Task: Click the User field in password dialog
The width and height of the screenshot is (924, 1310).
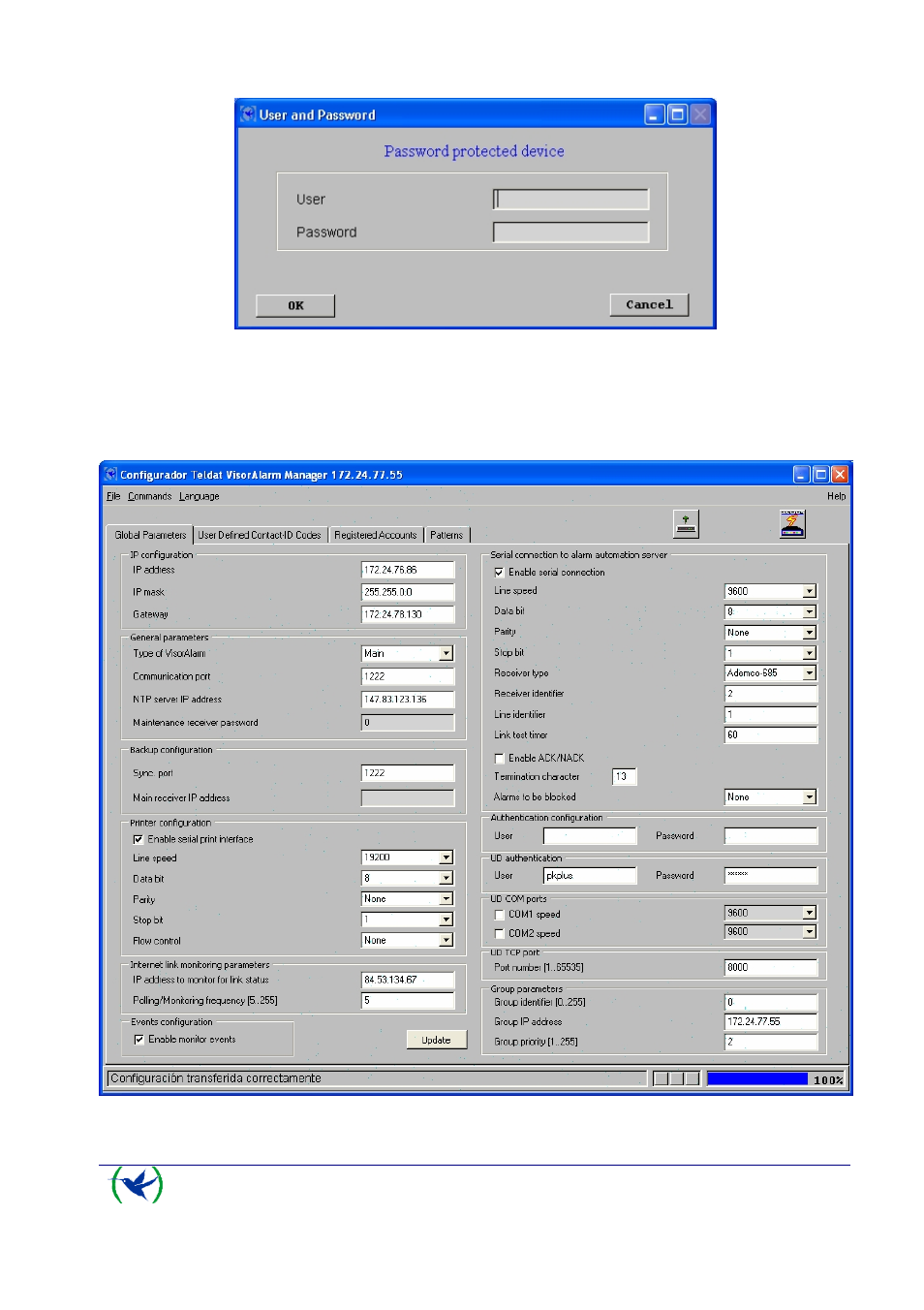Action: point(570,200)
